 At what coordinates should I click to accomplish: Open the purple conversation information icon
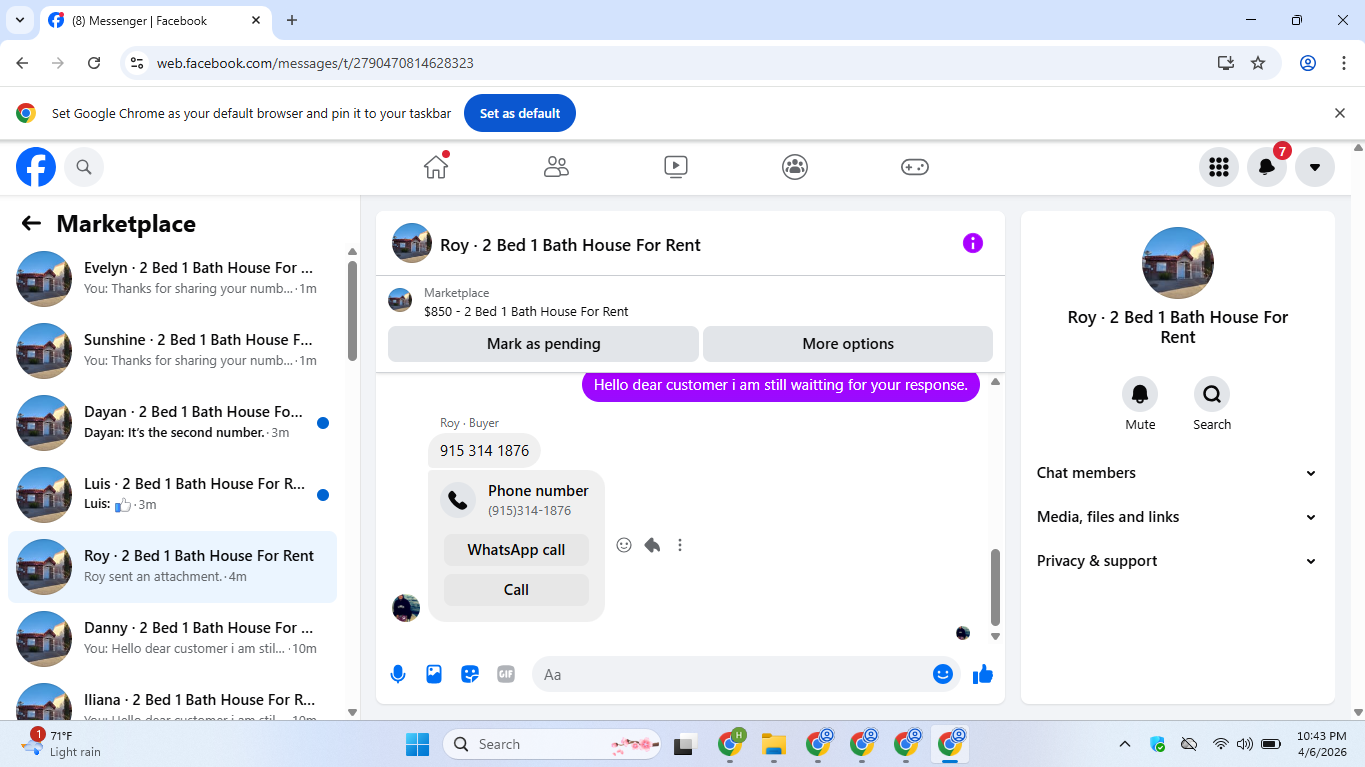[x=973, y=243]
